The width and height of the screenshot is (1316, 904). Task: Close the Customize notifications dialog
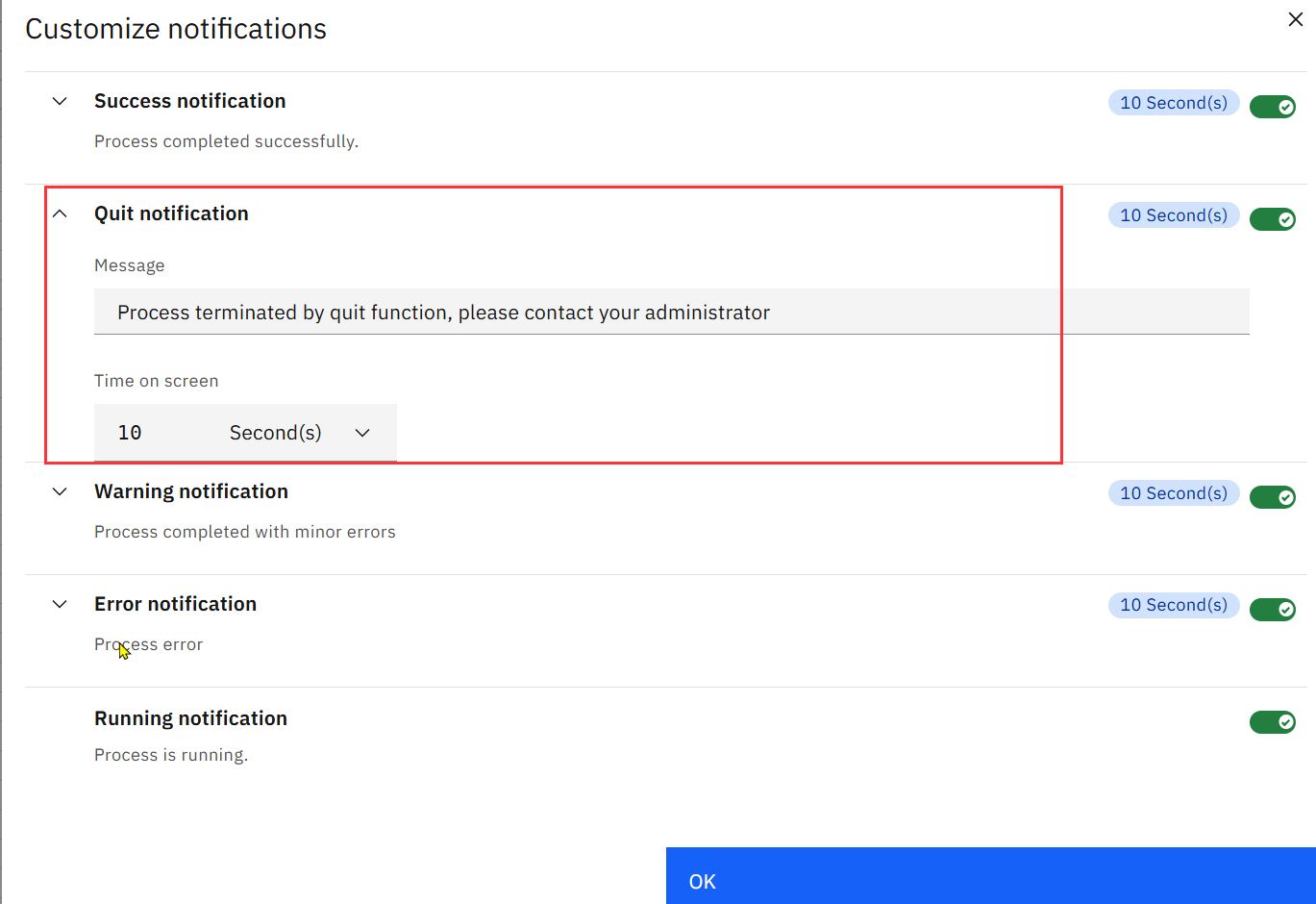coord(1295,20)
